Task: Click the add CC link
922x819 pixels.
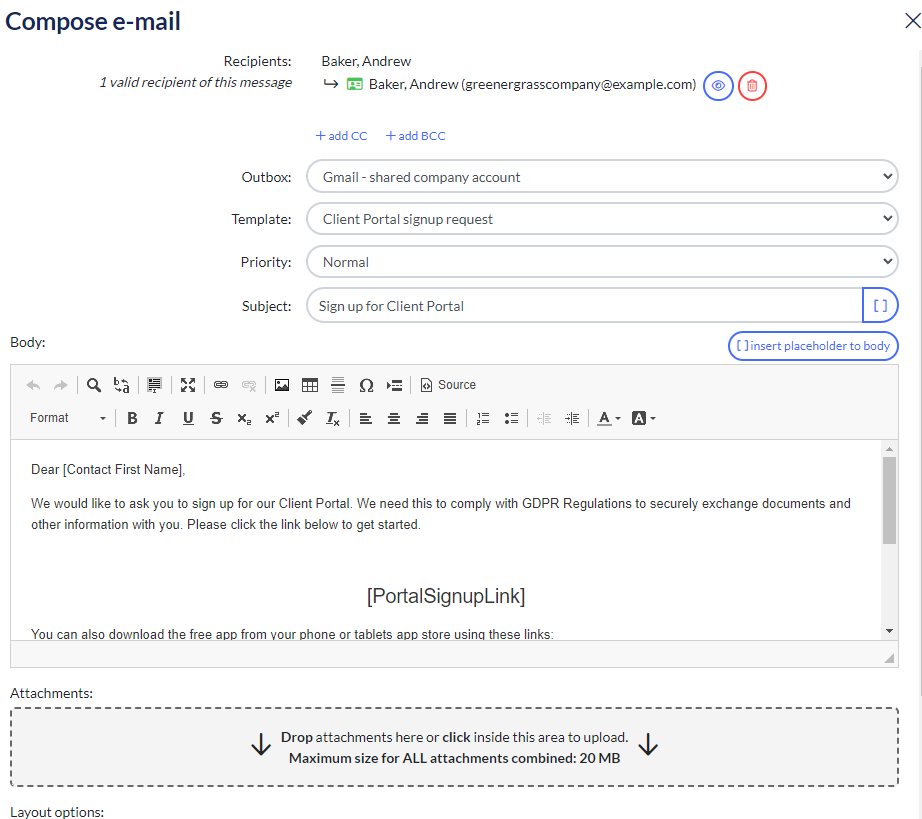Action: [x=341, y=136]
